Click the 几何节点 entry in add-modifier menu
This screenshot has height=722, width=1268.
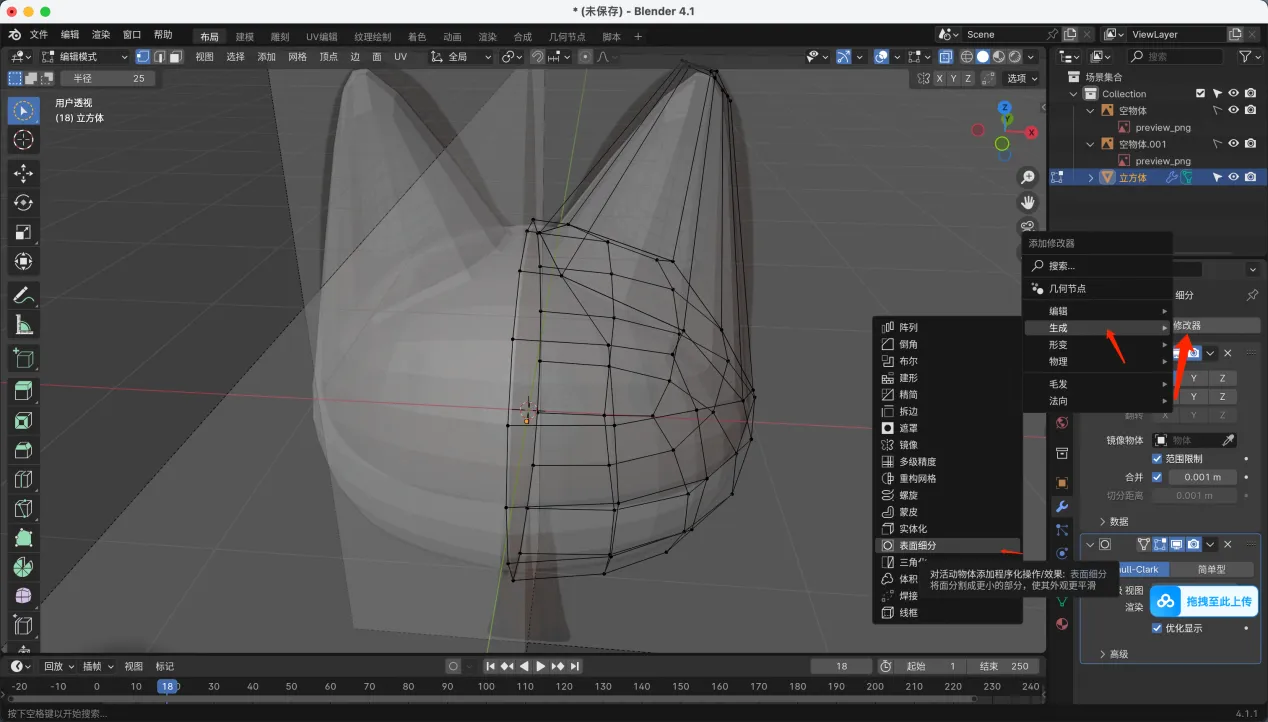pos(1067,288)
